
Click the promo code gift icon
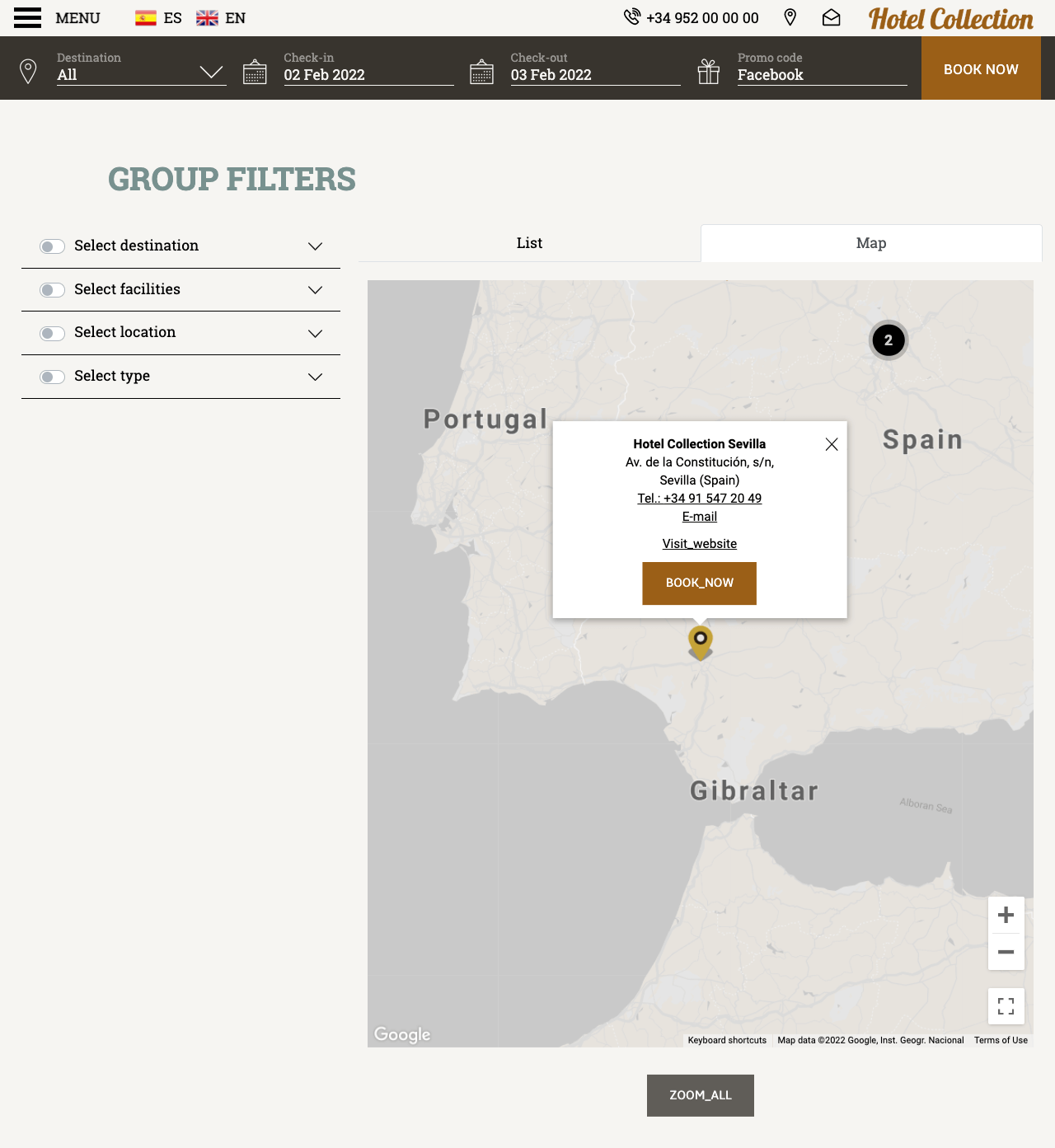tap(709, 72)
